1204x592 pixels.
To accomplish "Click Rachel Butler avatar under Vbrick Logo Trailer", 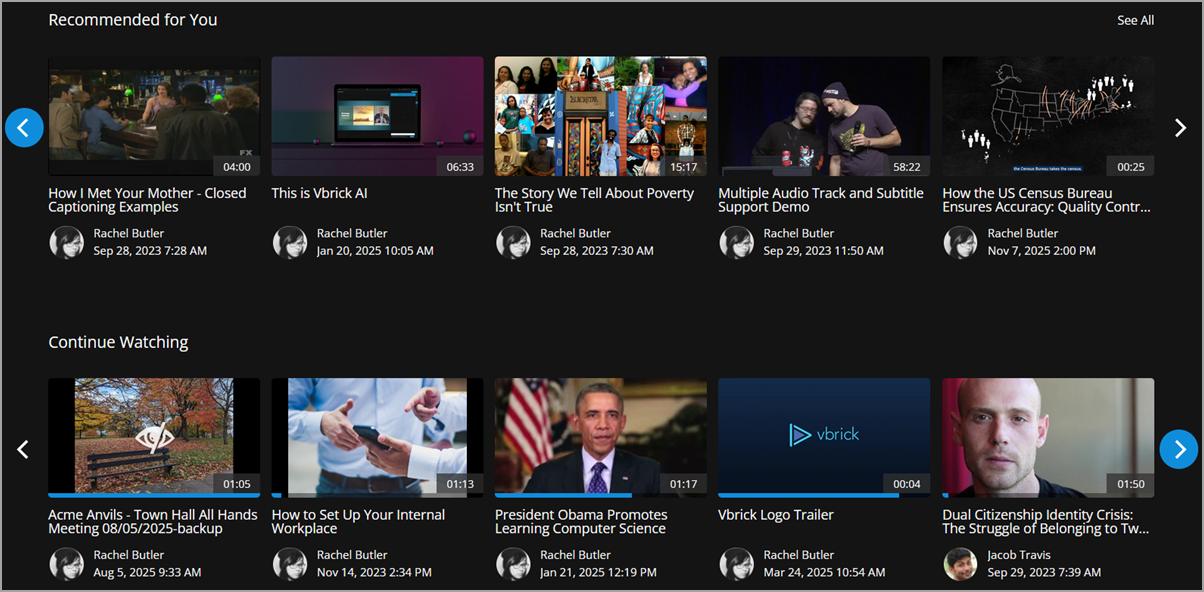I will coord(737,564).
